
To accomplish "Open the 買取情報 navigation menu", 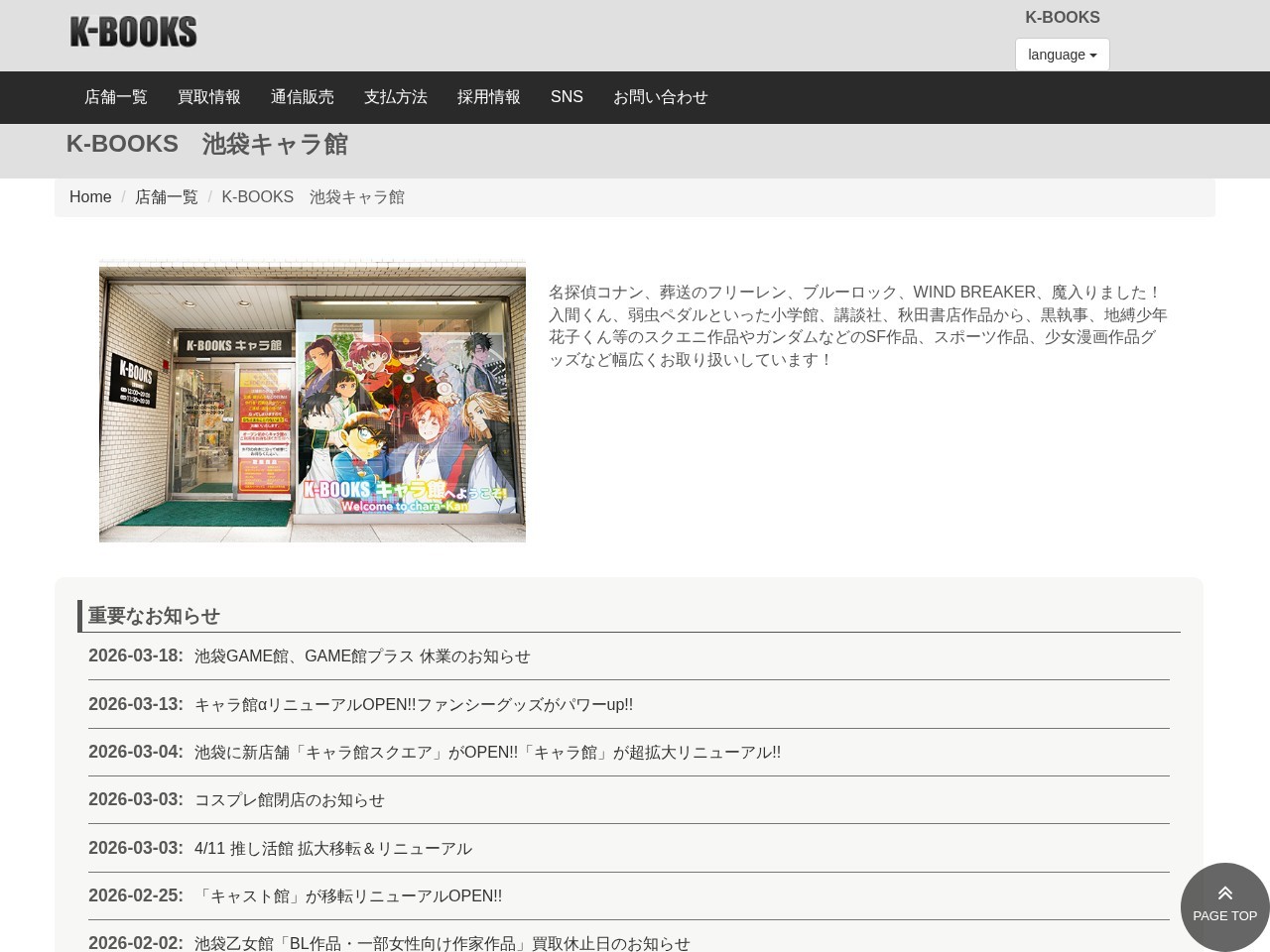I will point(208,96).
